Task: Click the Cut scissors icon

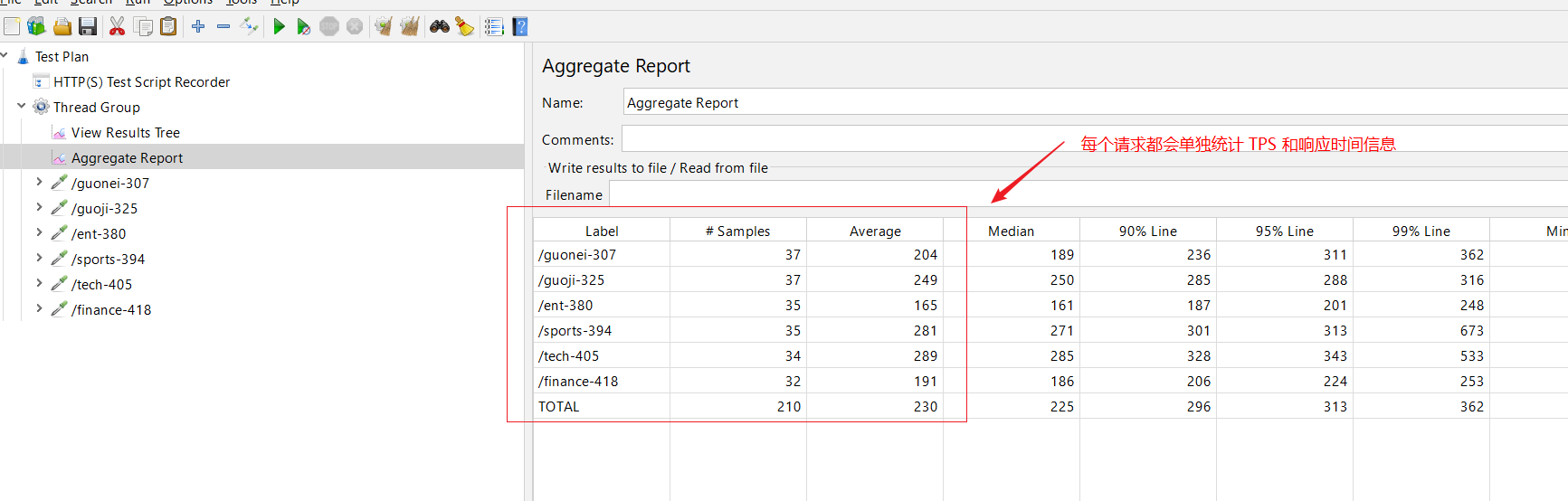Action: tap(117, 26)
